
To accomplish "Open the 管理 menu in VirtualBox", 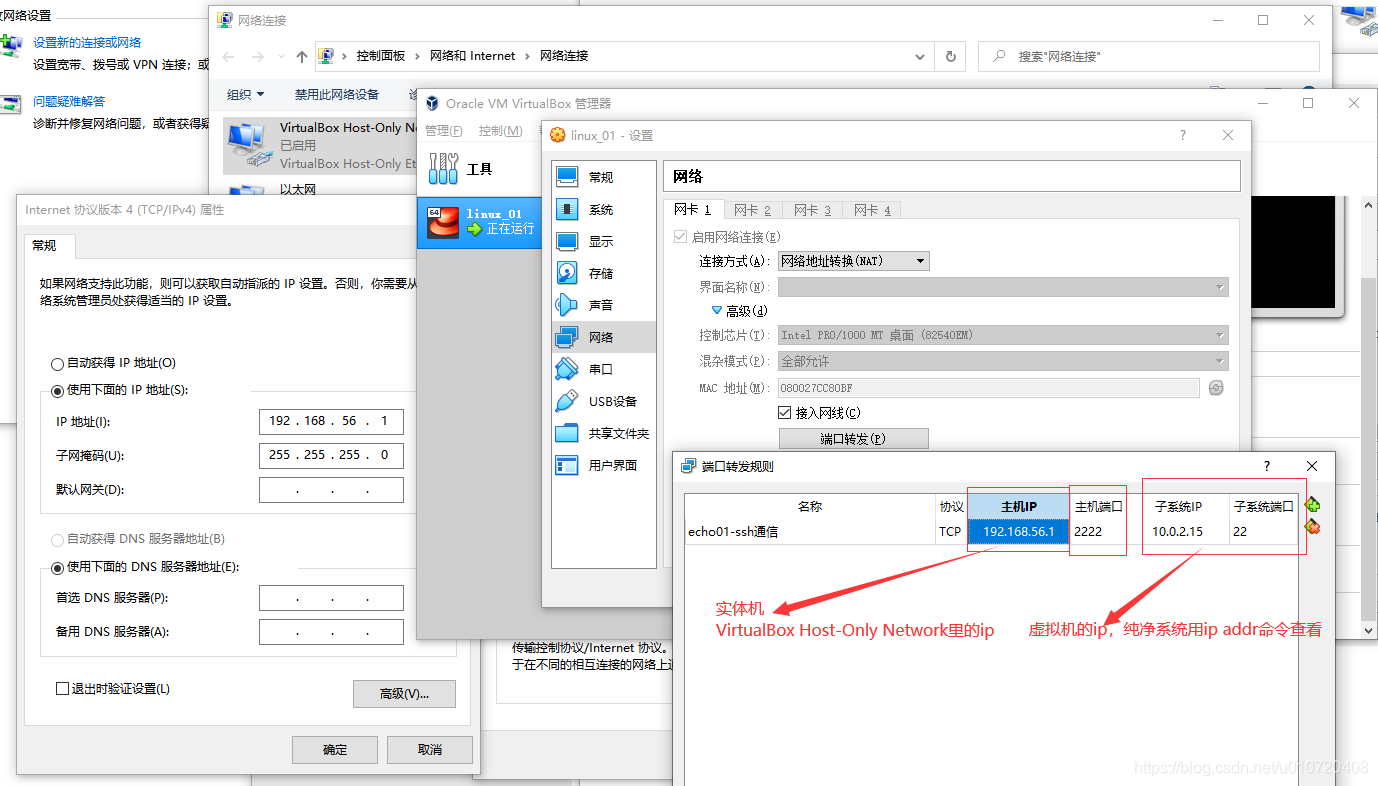I will coord(444,131).
